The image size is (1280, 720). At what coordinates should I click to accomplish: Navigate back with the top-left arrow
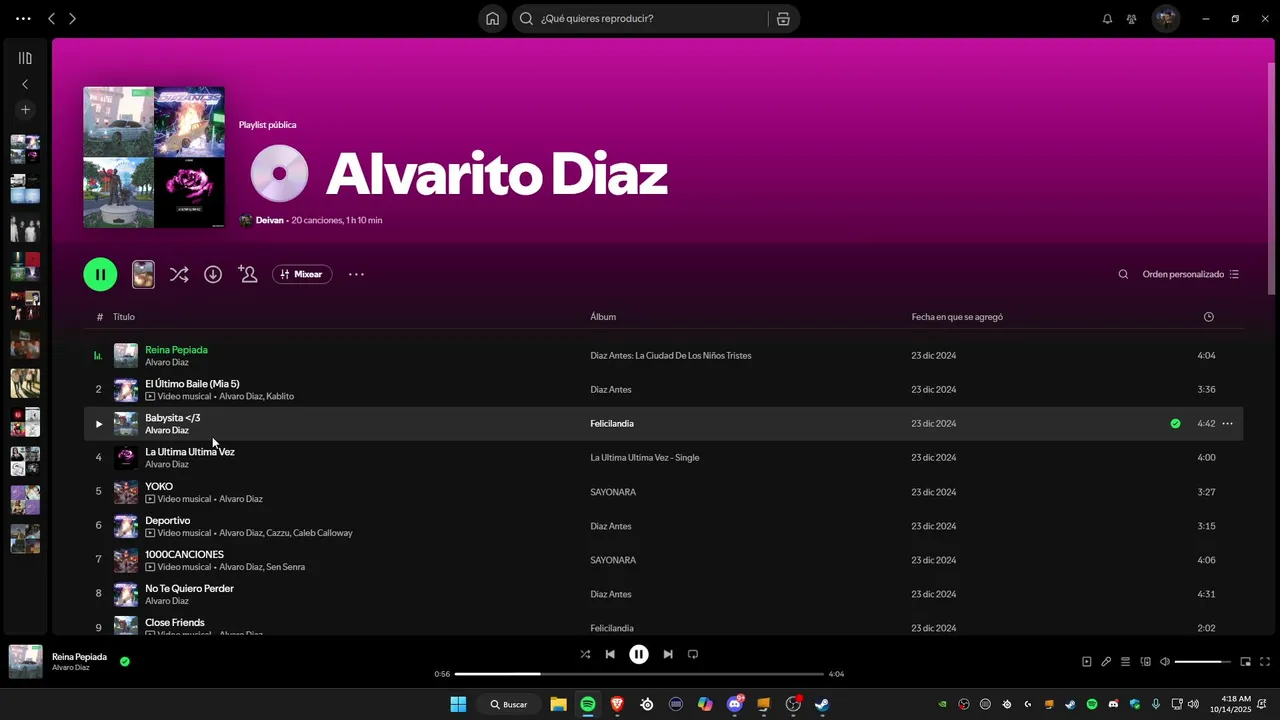pos(52,18)
